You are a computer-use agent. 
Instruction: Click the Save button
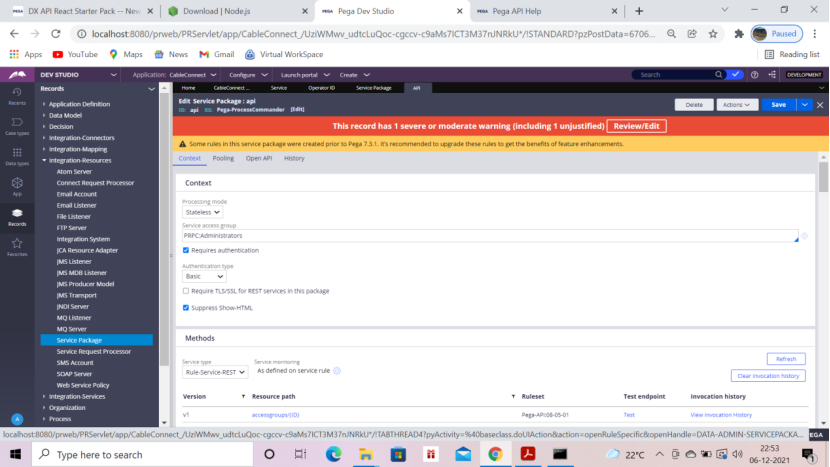tap(778, 105)
